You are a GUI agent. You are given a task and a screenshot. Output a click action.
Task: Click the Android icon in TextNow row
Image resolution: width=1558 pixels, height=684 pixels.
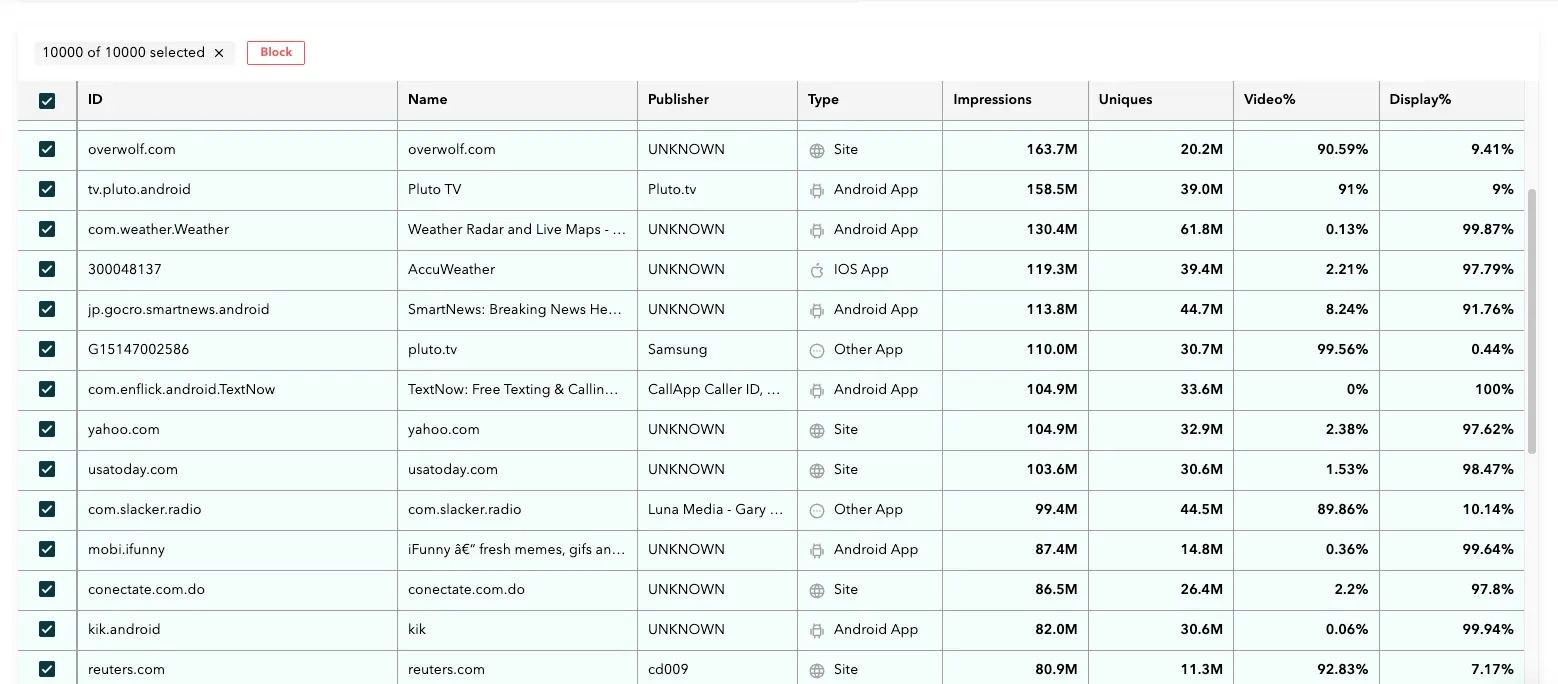click(817, 390)
